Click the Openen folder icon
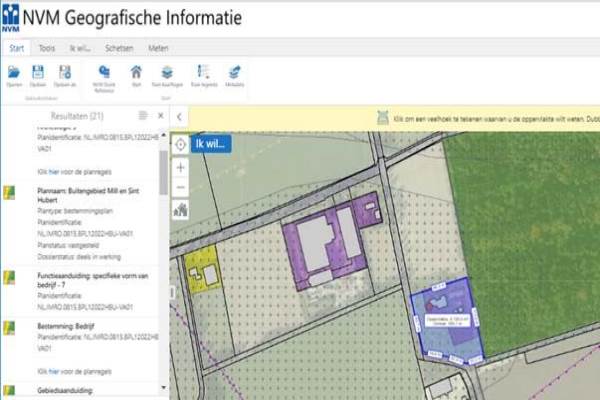 (x=14, y=72)
